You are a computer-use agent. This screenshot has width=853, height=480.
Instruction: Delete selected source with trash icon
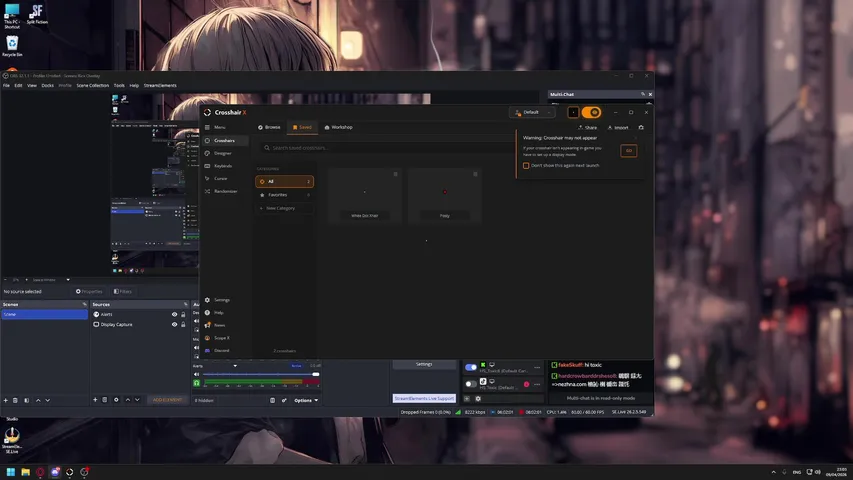[105, 400]
